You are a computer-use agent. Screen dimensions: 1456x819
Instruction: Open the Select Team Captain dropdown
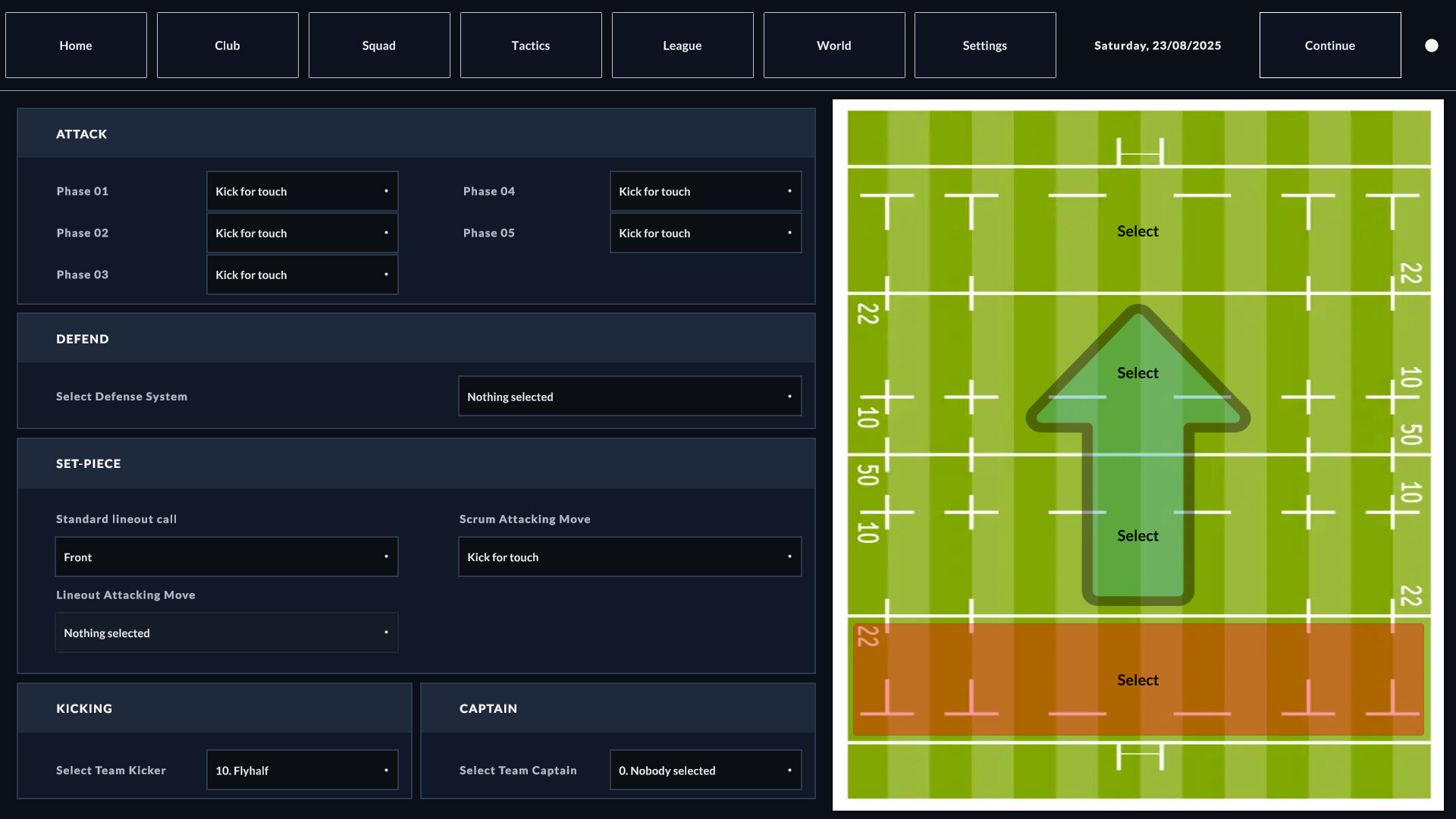pos(704,770)
